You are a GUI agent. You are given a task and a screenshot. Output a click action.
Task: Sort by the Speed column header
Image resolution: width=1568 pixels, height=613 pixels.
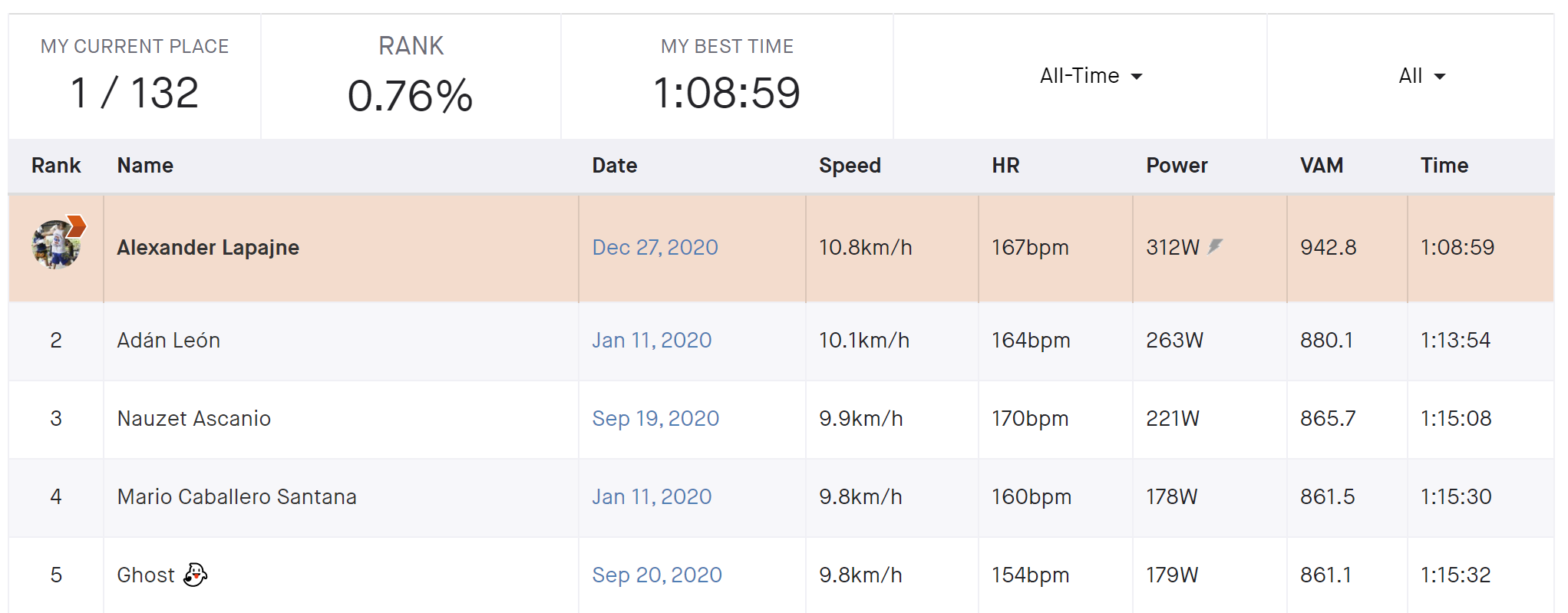850,165
